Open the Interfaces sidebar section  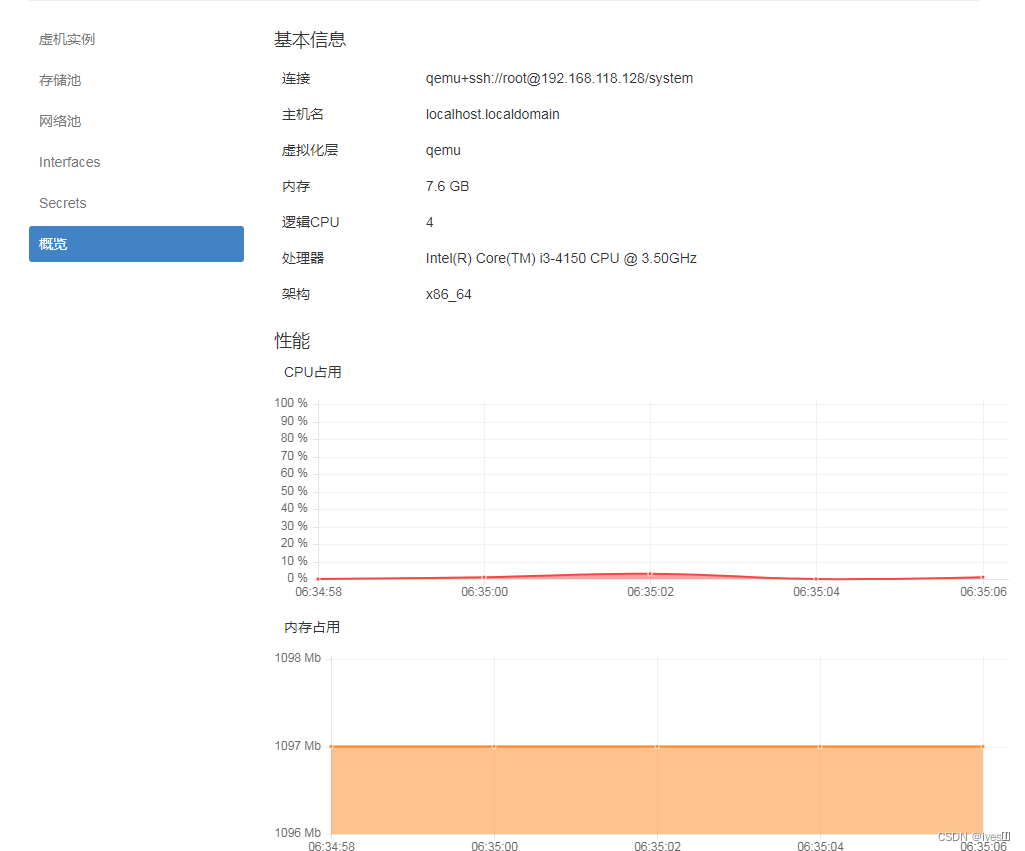69,162
